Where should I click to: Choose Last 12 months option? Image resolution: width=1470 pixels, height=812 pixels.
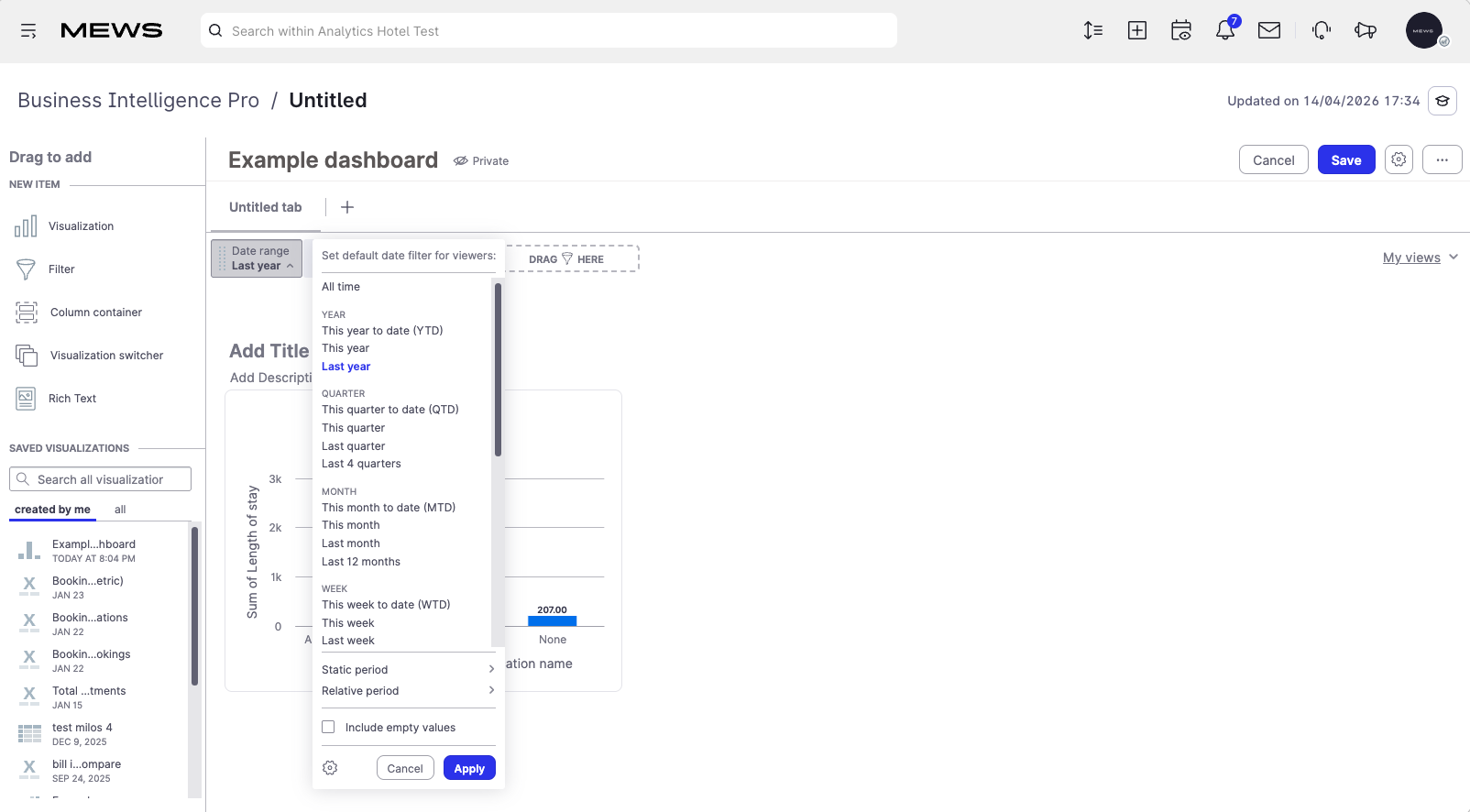(361, 562)
